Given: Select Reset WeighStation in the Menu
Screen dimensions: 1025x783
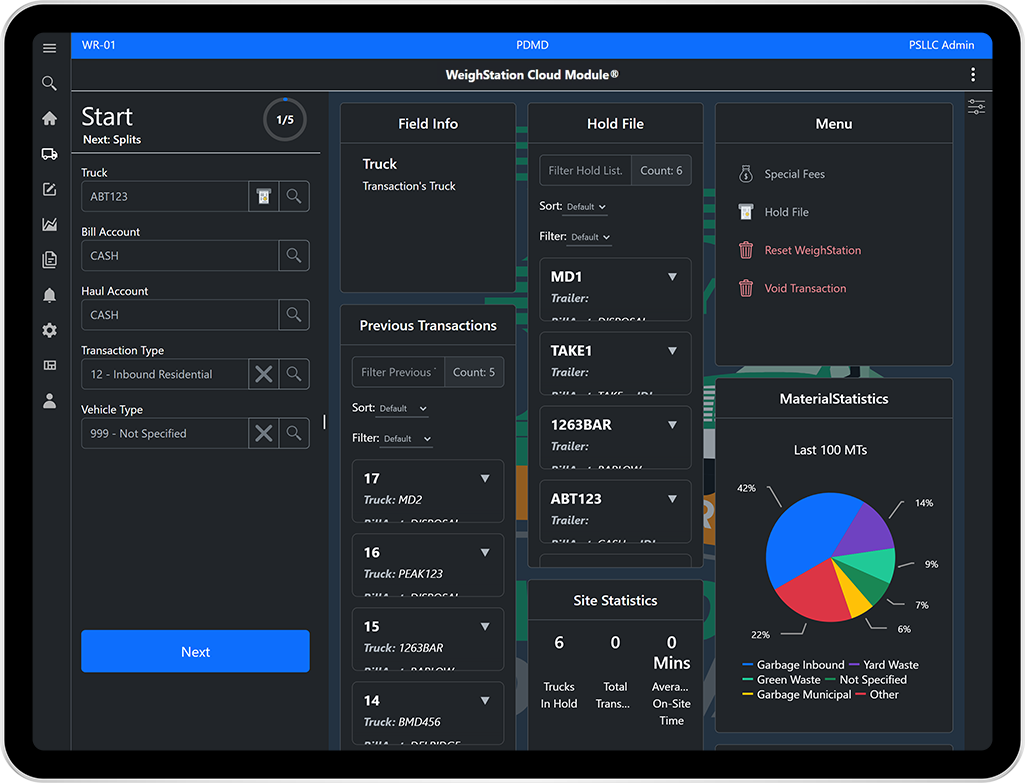Looking at the screenshot, I should (813, 250).
